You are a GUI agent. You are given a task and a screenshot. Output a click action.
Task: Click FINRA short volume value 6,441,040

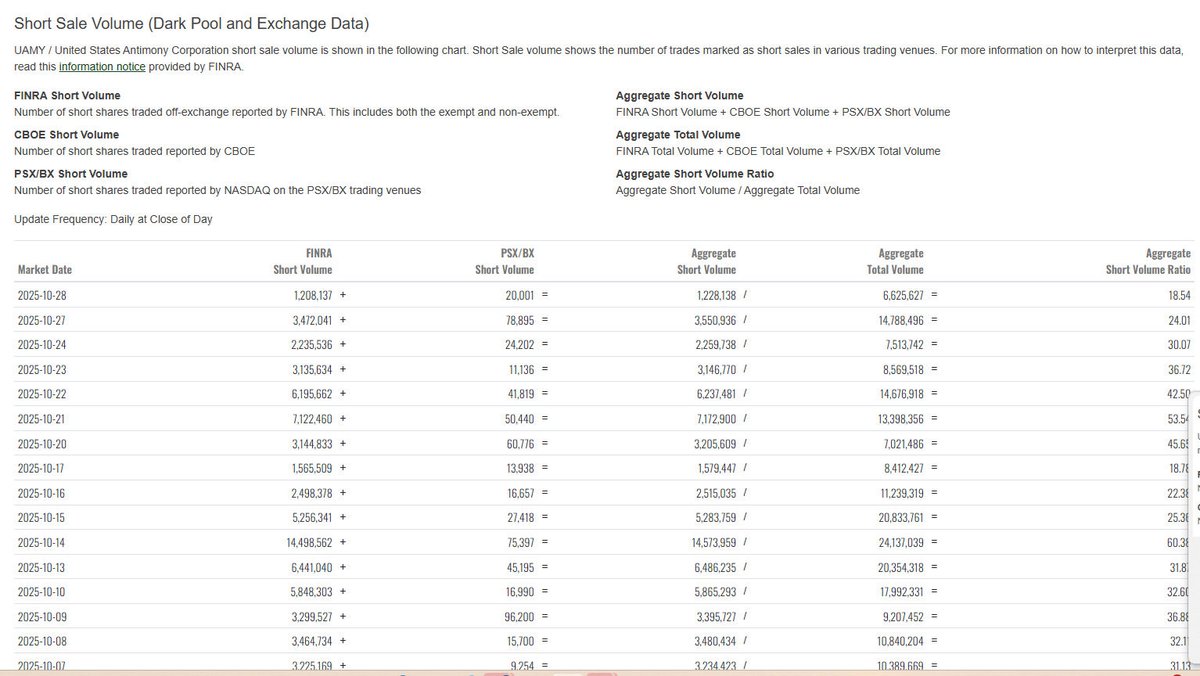click(313, 568)
